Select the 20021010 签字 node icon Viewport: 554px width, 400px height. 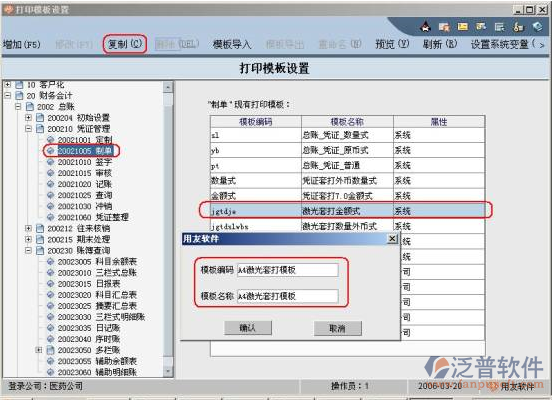51,162
